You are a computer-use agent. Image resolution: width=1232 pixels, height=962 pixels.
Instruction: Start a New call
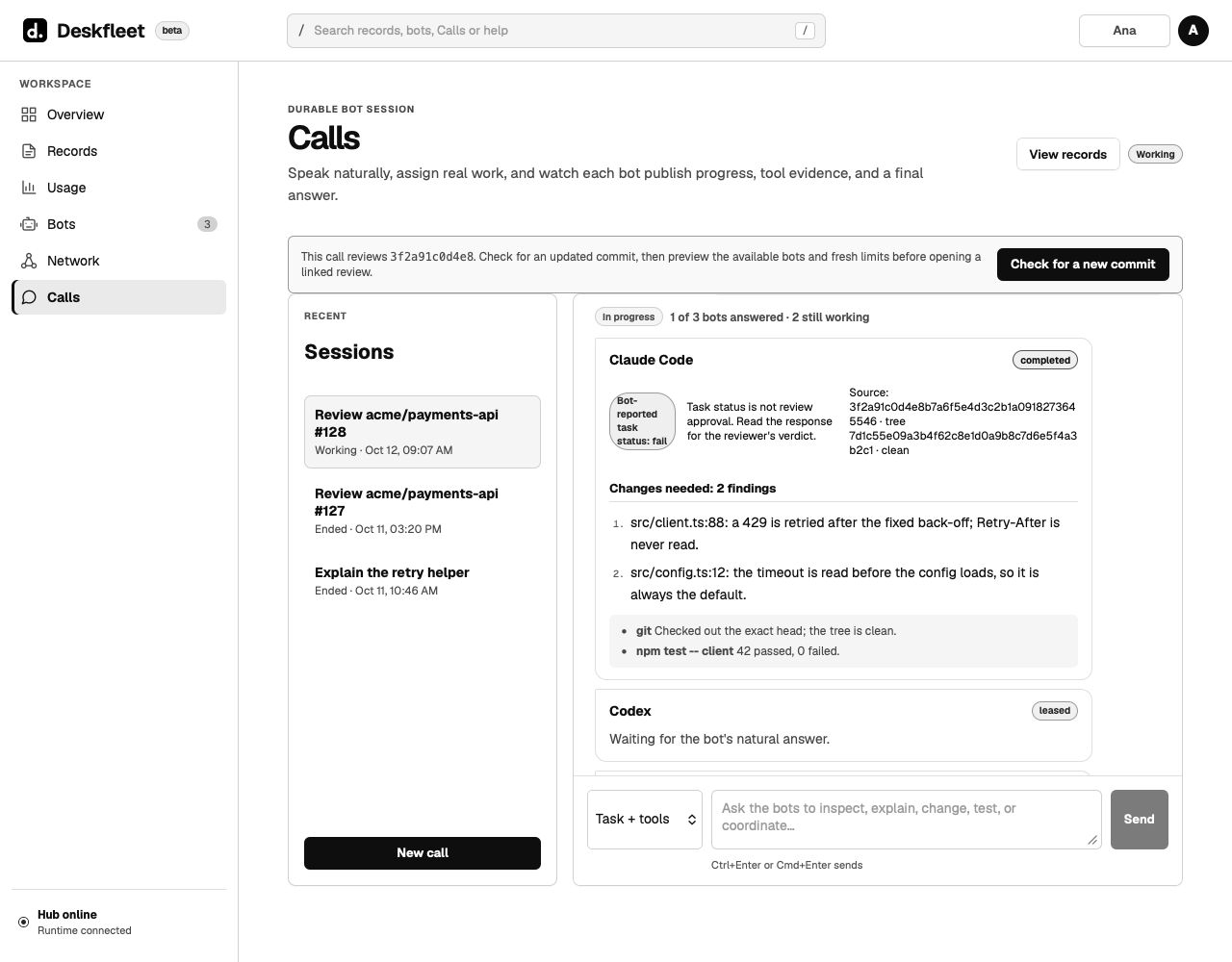click(x=423, y=853)
